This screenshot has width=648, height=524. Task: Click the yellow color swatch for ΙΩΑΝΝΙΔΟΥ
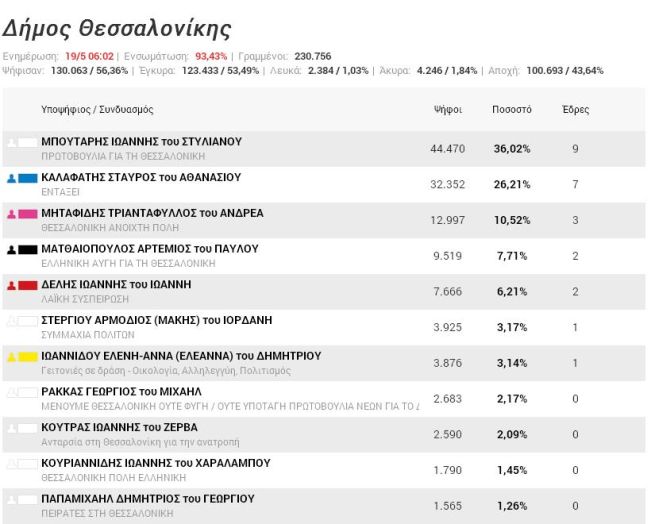coord(28,357)
